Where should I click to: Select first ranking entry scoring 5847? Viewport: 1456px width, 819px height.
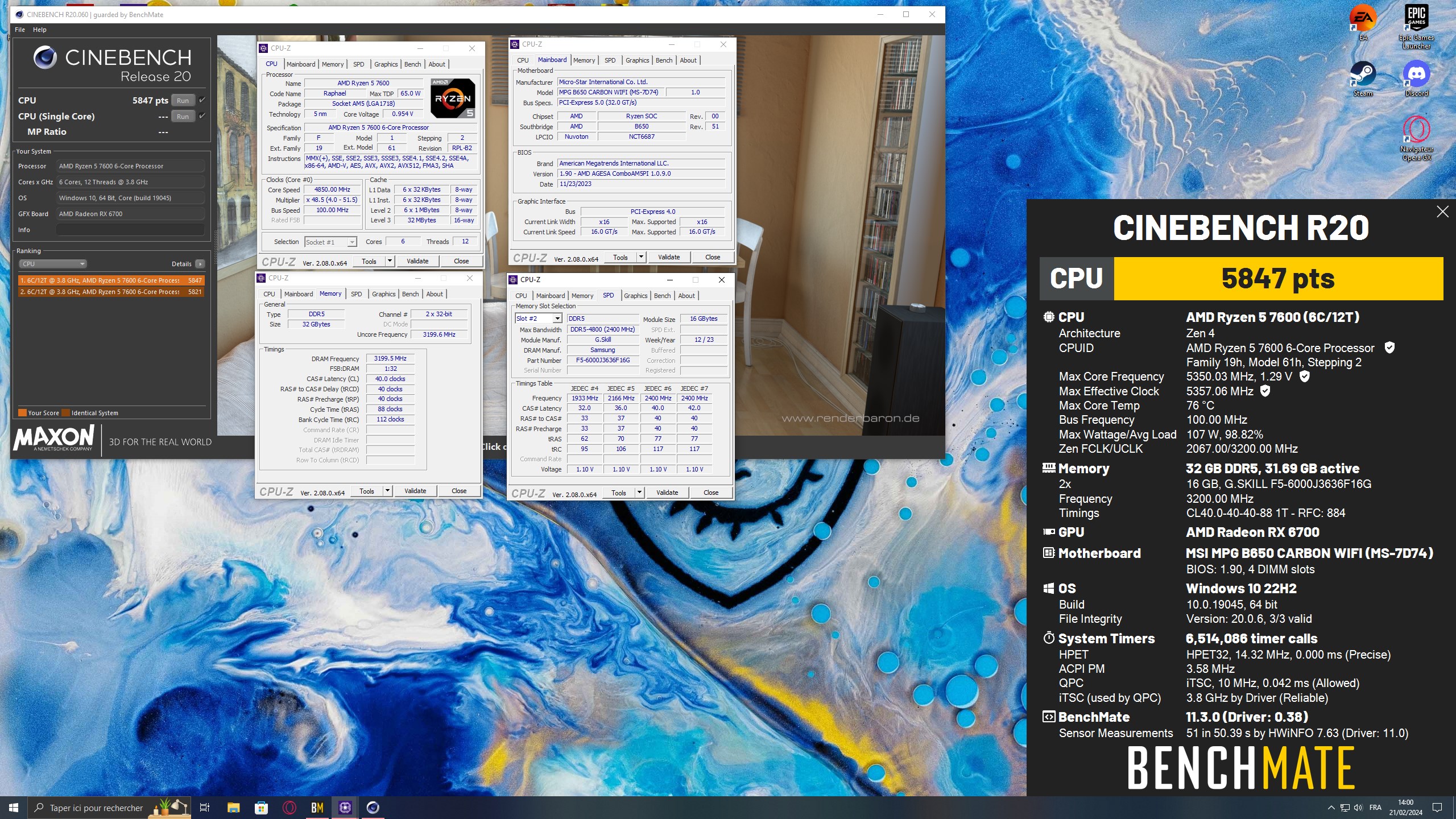pyautogui.click(x=111, y=280)
